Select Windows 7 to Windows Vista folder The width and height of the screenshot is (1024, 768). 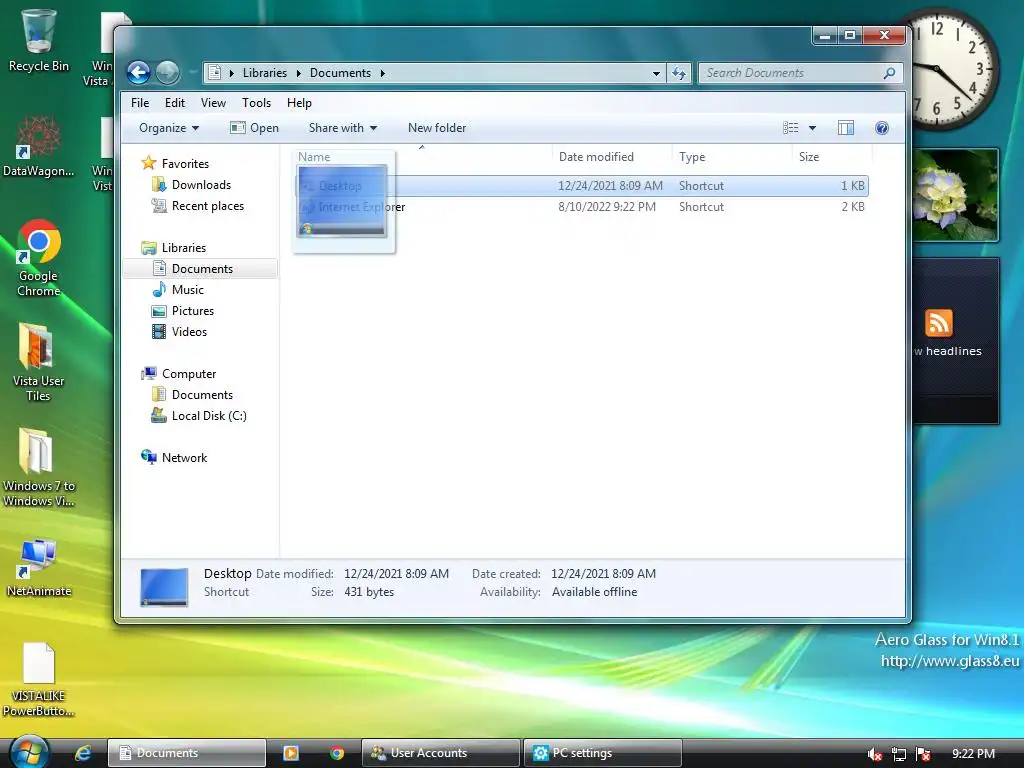point(39,467)
